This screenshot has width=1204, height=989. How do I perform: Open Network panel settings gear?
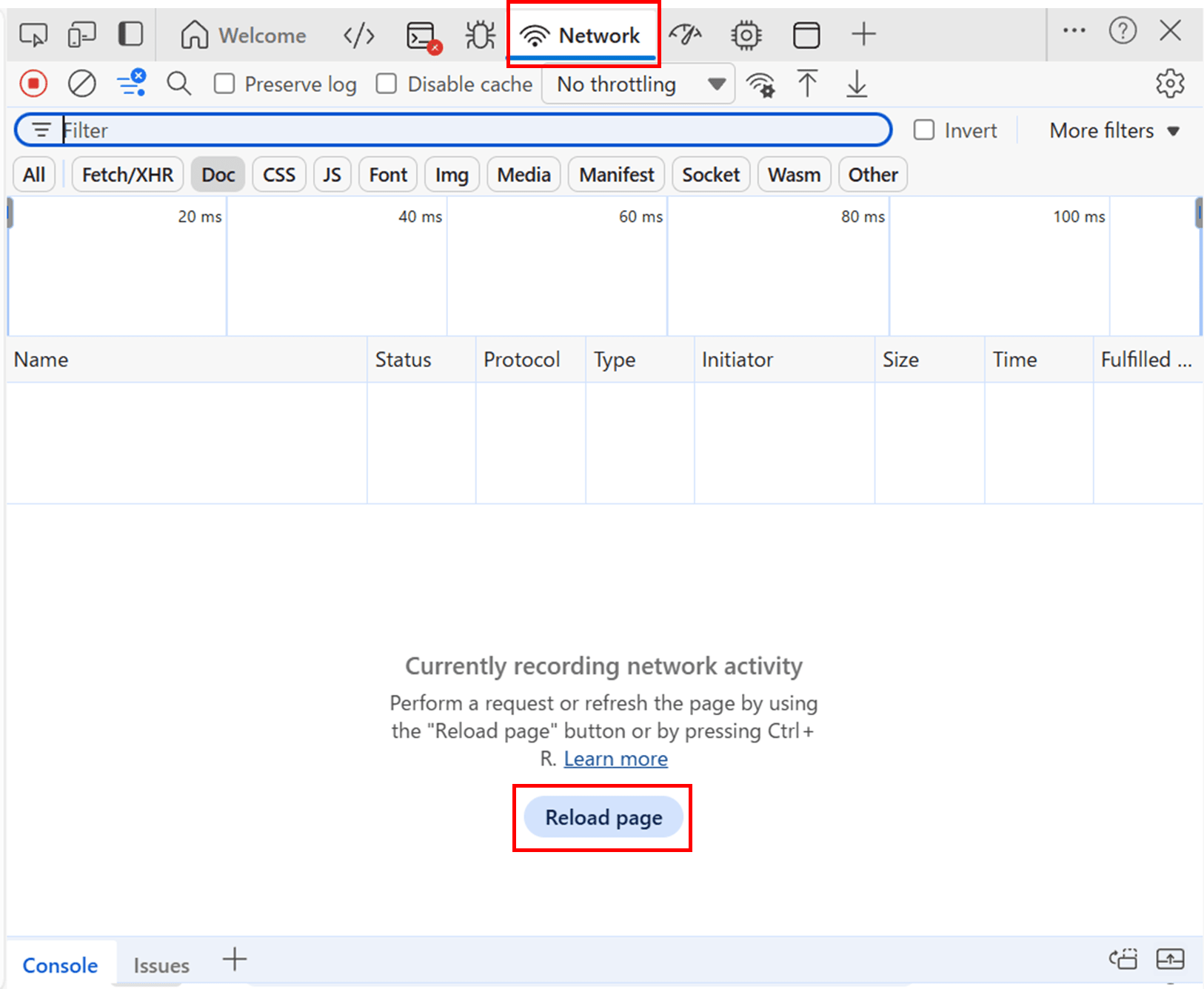point(1169,84)
